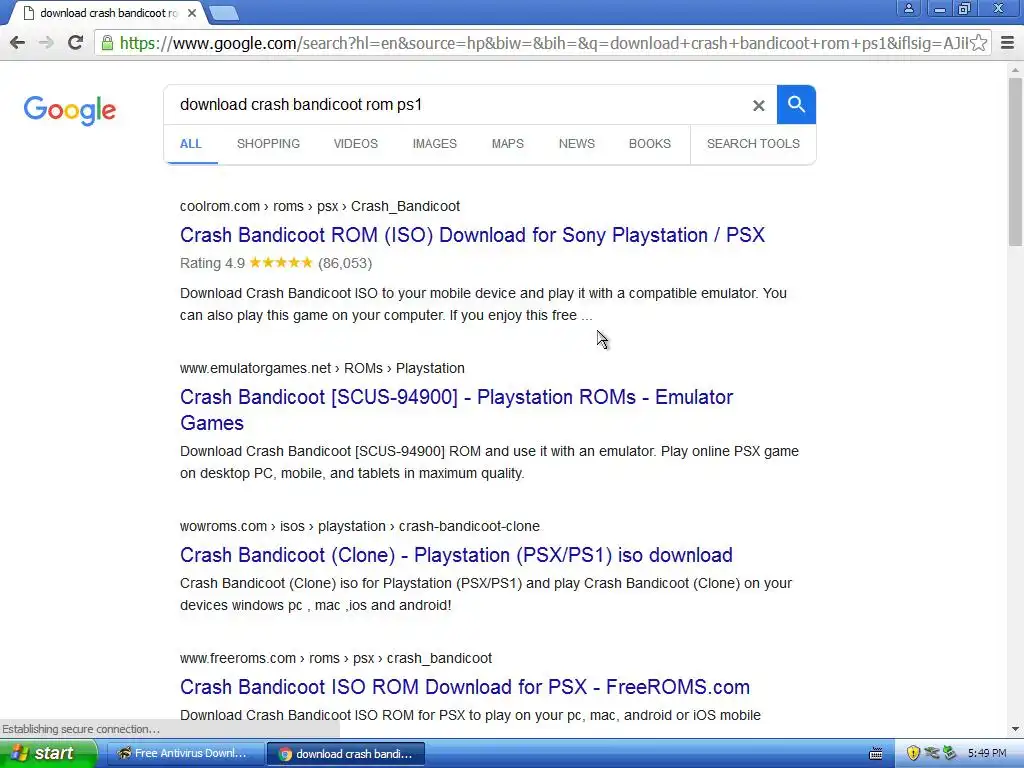Image resolution: width=1024 pixels, height=768 pixels.
Task: Select the ALL search tab
Action: (x=191, y=144)
